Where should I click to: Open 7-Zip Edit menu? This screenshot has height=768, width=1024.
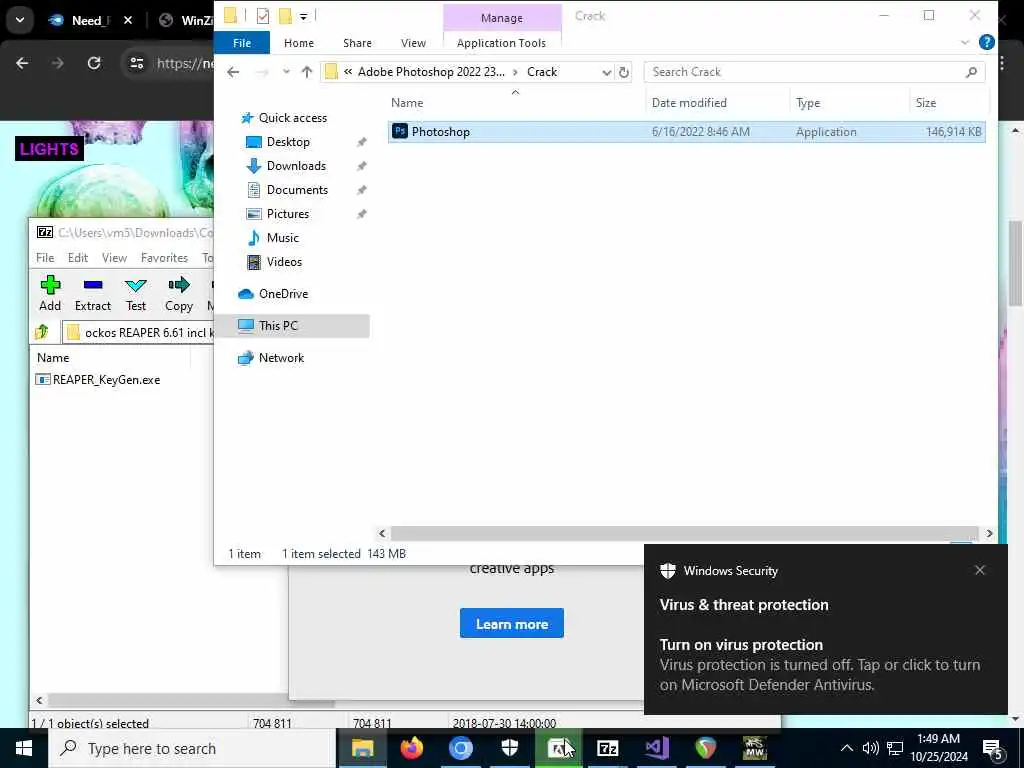click(78, 258)
